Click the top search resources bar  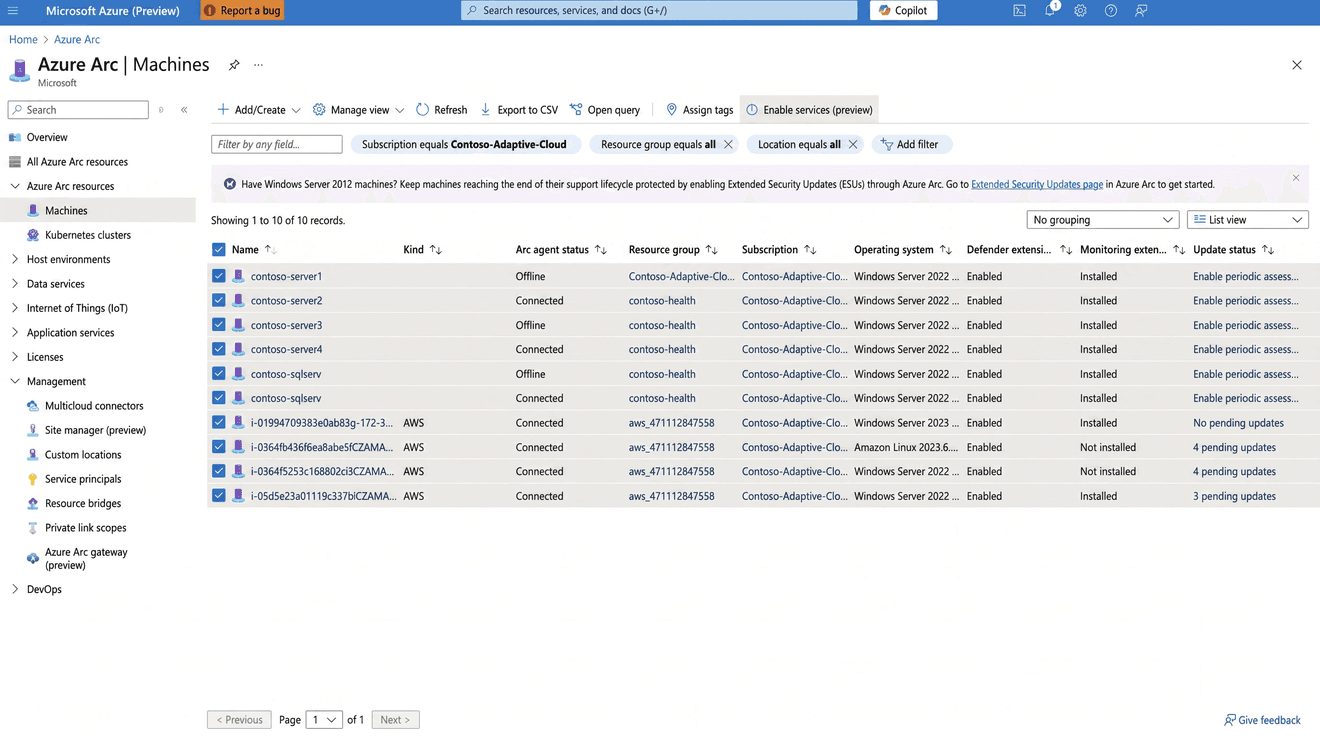pos(659,11)
